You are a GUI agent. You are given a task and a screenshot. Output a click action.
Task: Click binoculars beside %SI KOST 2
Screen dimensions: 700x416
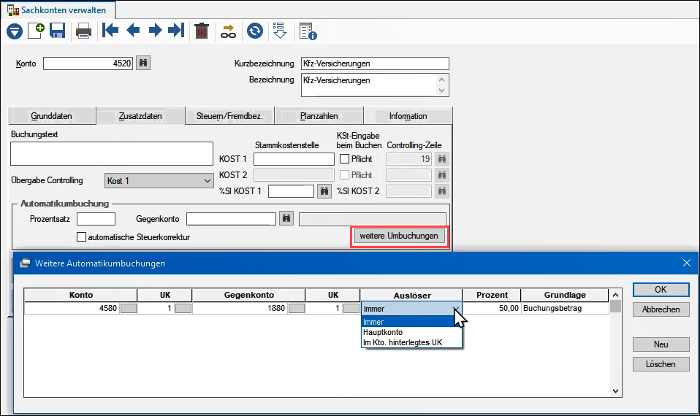tap(442, 191)
